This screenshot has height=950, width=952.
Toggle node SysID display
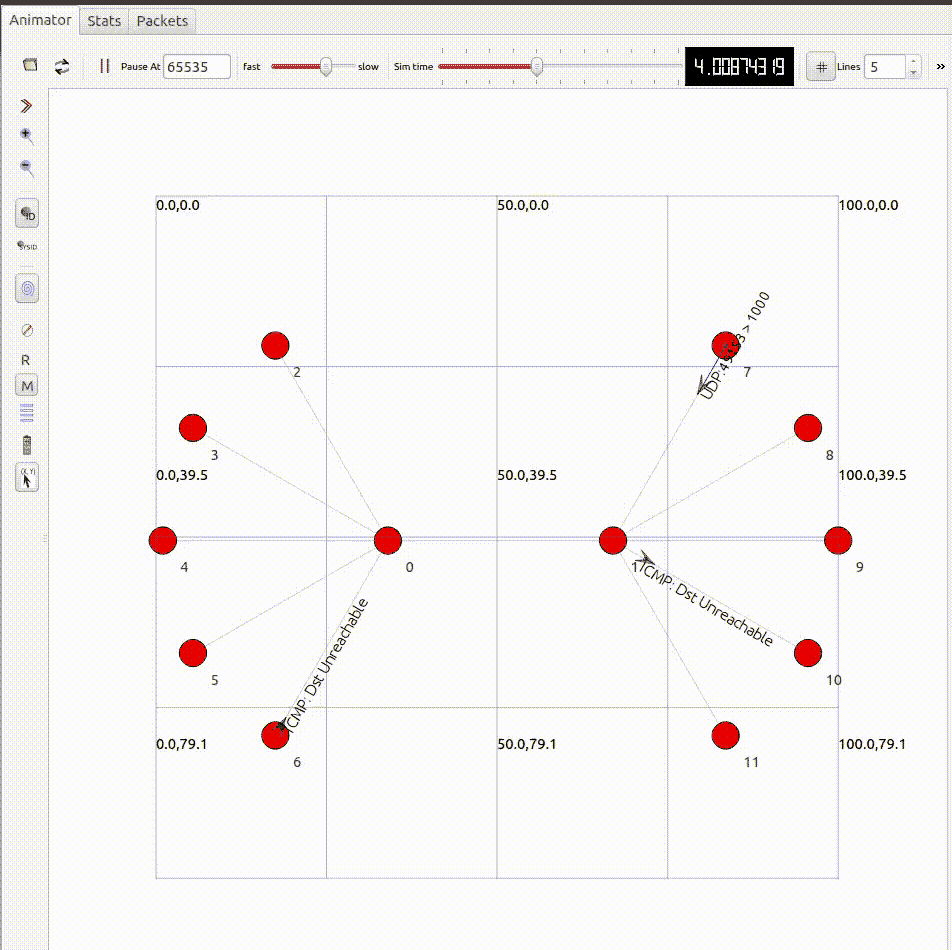(x=27, y=246)
